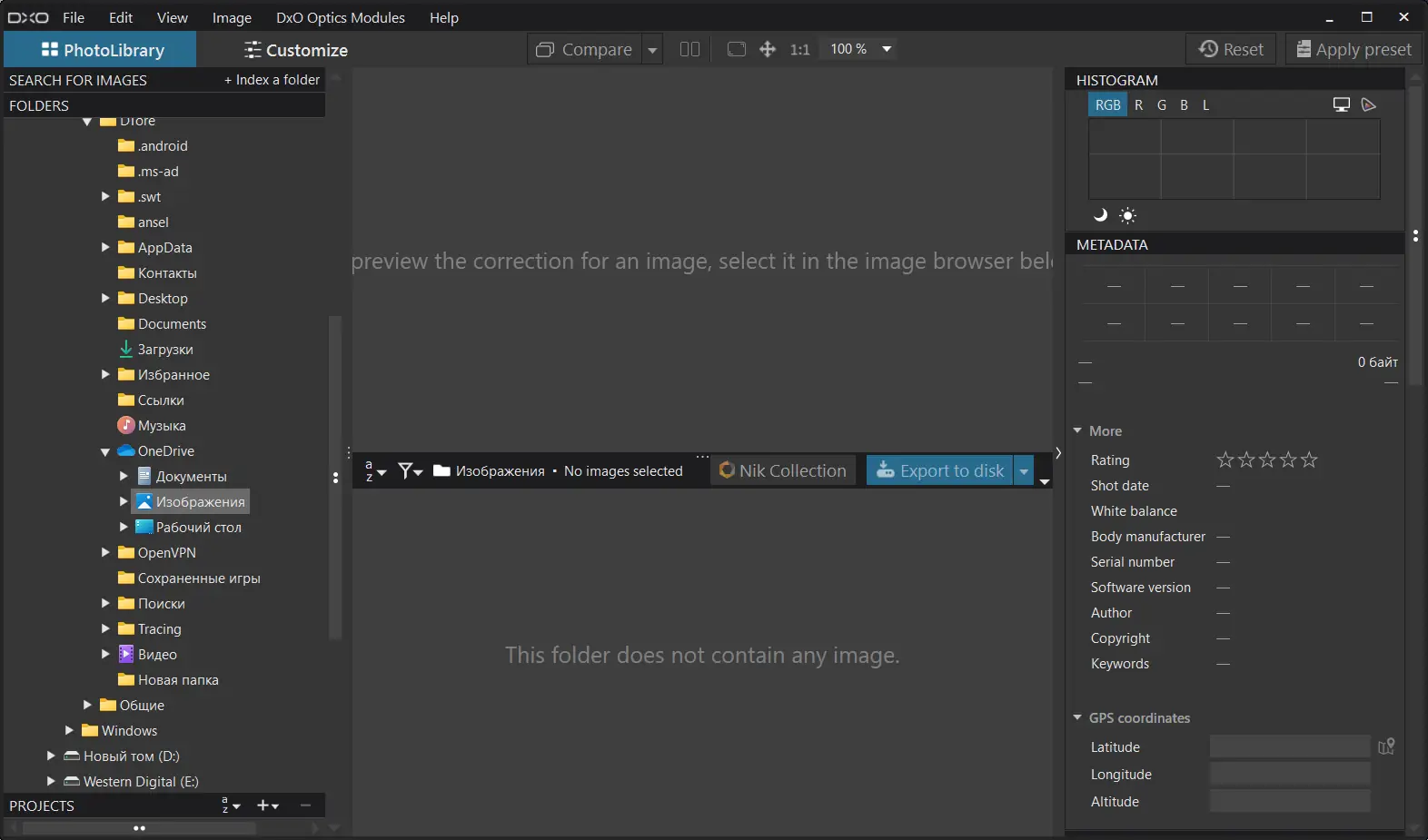Expand the Windows folder

tap(69, 730)
